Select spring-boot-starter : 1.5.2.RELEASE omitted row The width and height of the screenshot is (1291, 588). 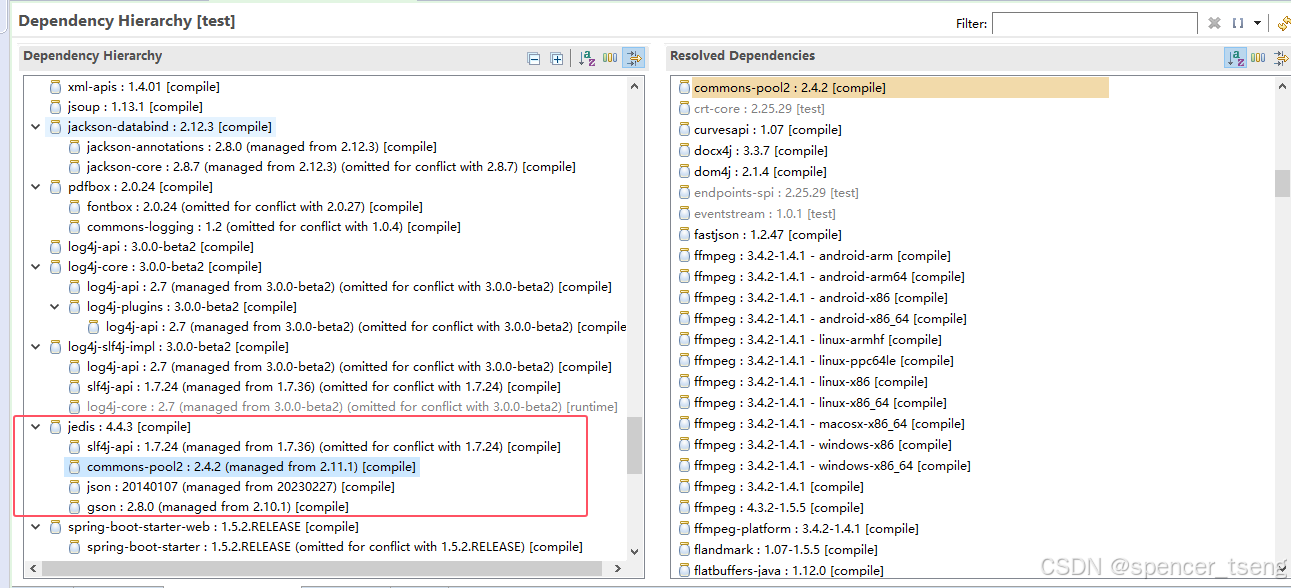pyautogui.click(x=334, y=547)
